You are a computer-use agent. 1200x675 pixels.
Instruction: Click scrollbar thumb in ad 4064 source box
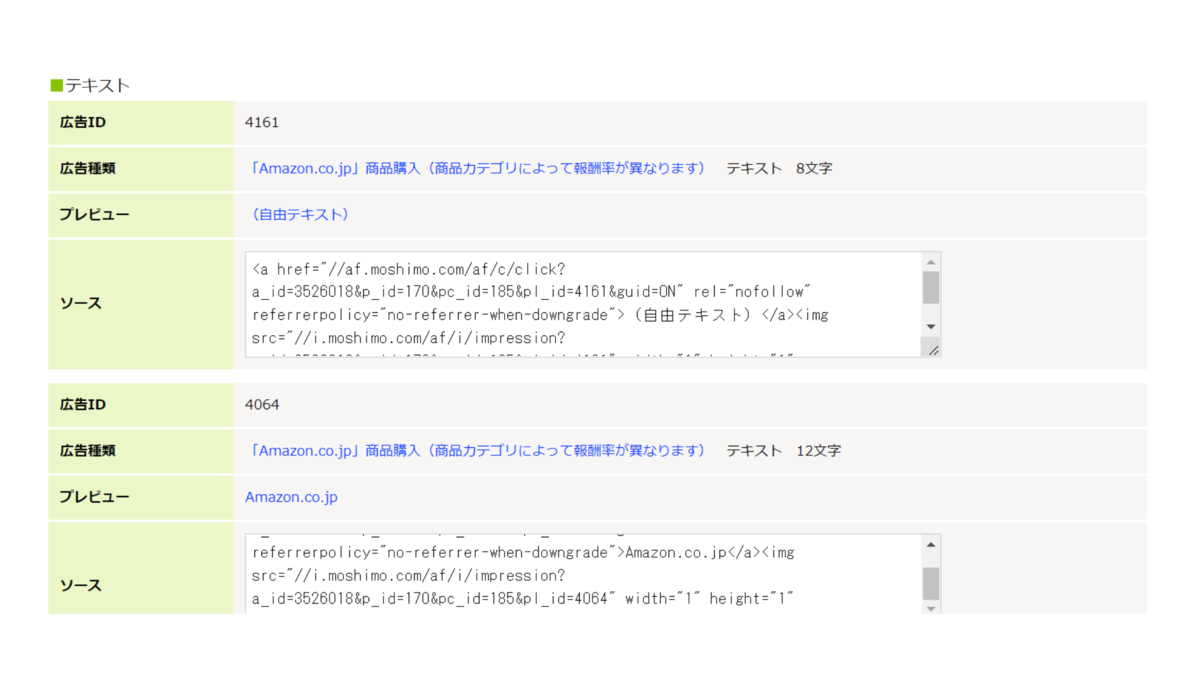pos(931,583)
